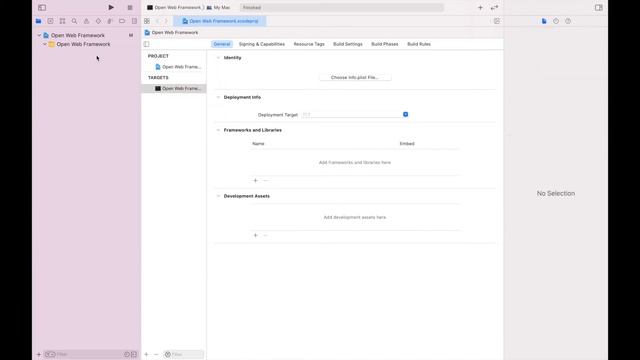640x360 pixels.
Task: Switch to Build Settings tab
Action: point(348,44)
